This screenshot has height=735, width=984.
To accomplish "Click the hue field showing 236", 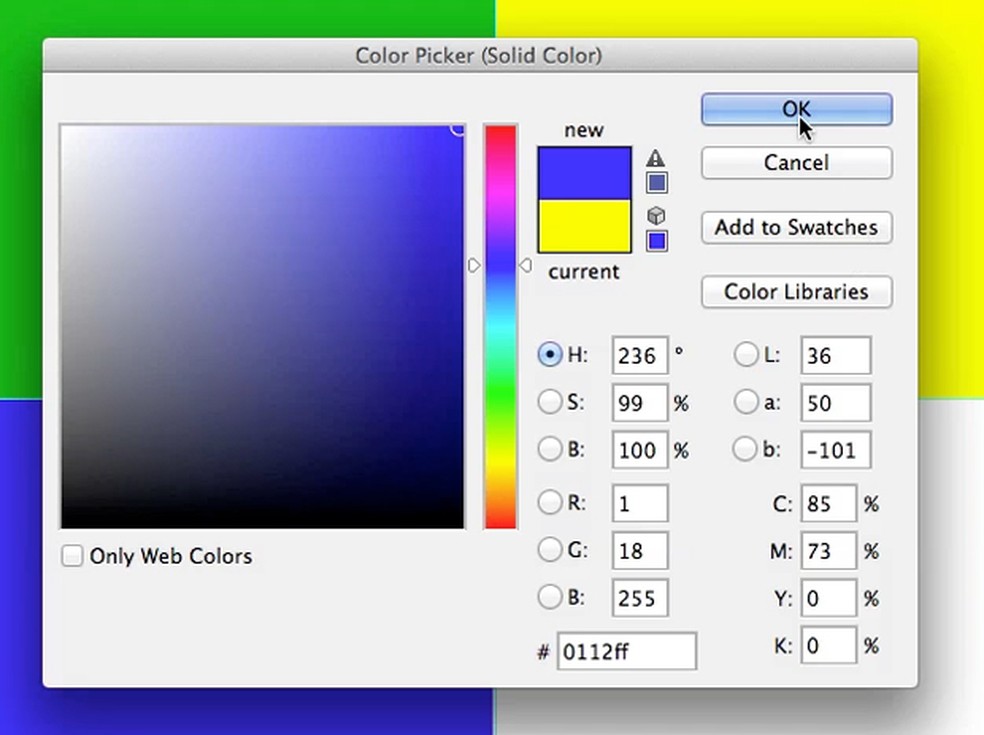I will [639, 355].
